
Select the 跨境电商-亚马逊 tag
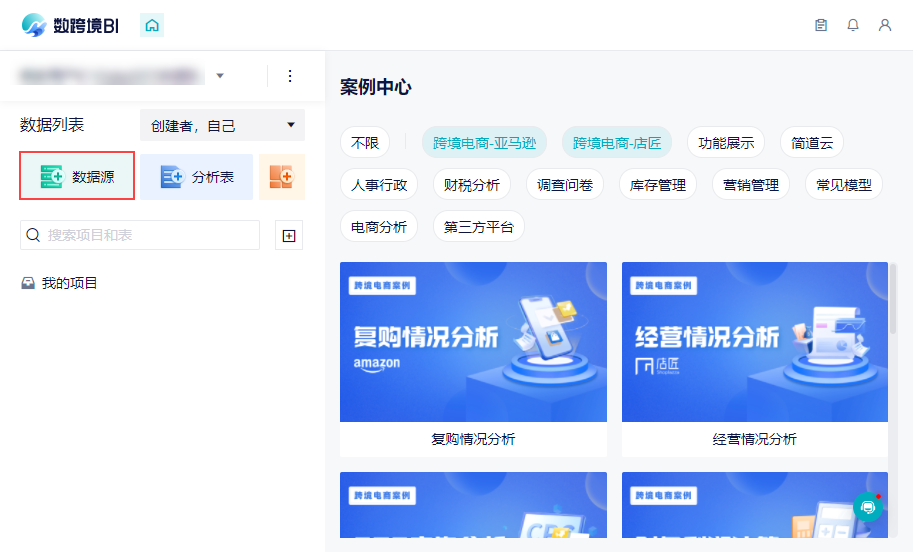(x=484, y=143)
